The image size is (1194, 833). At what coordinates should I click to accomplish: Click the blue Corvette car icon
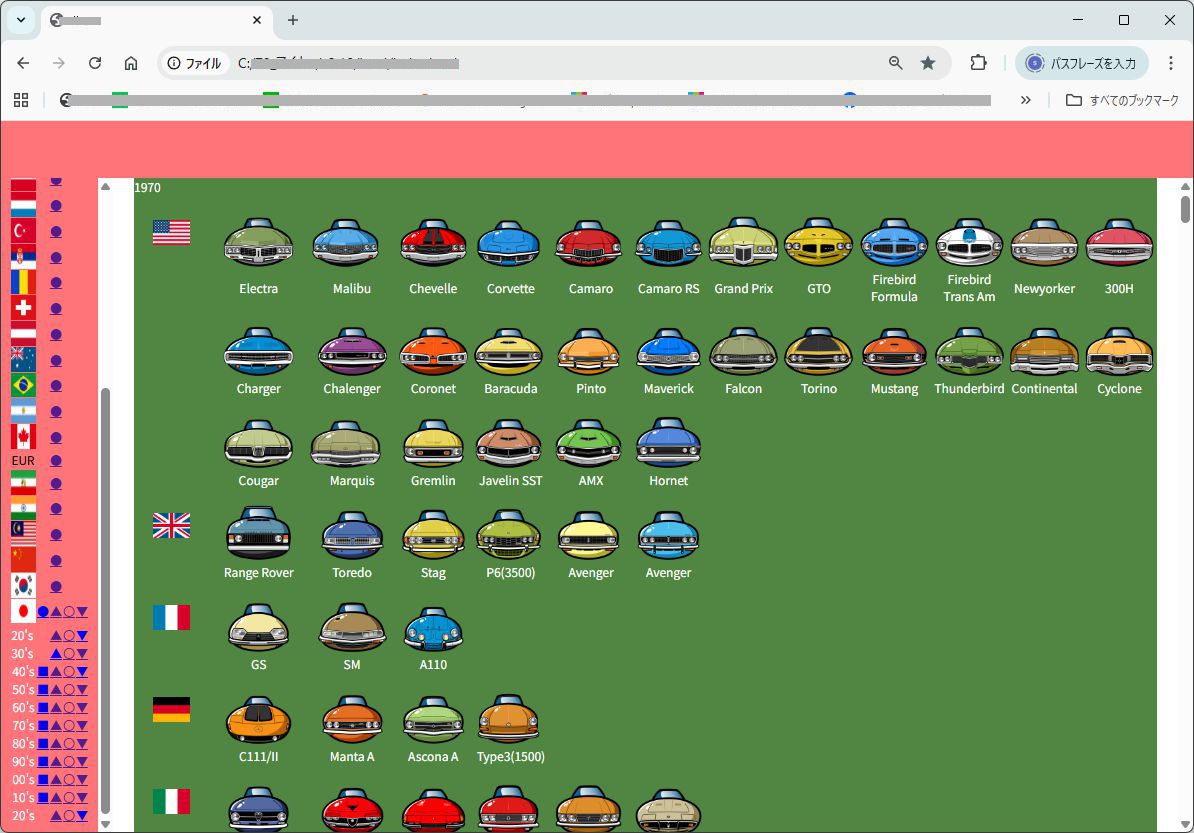[x=510, y=245]
